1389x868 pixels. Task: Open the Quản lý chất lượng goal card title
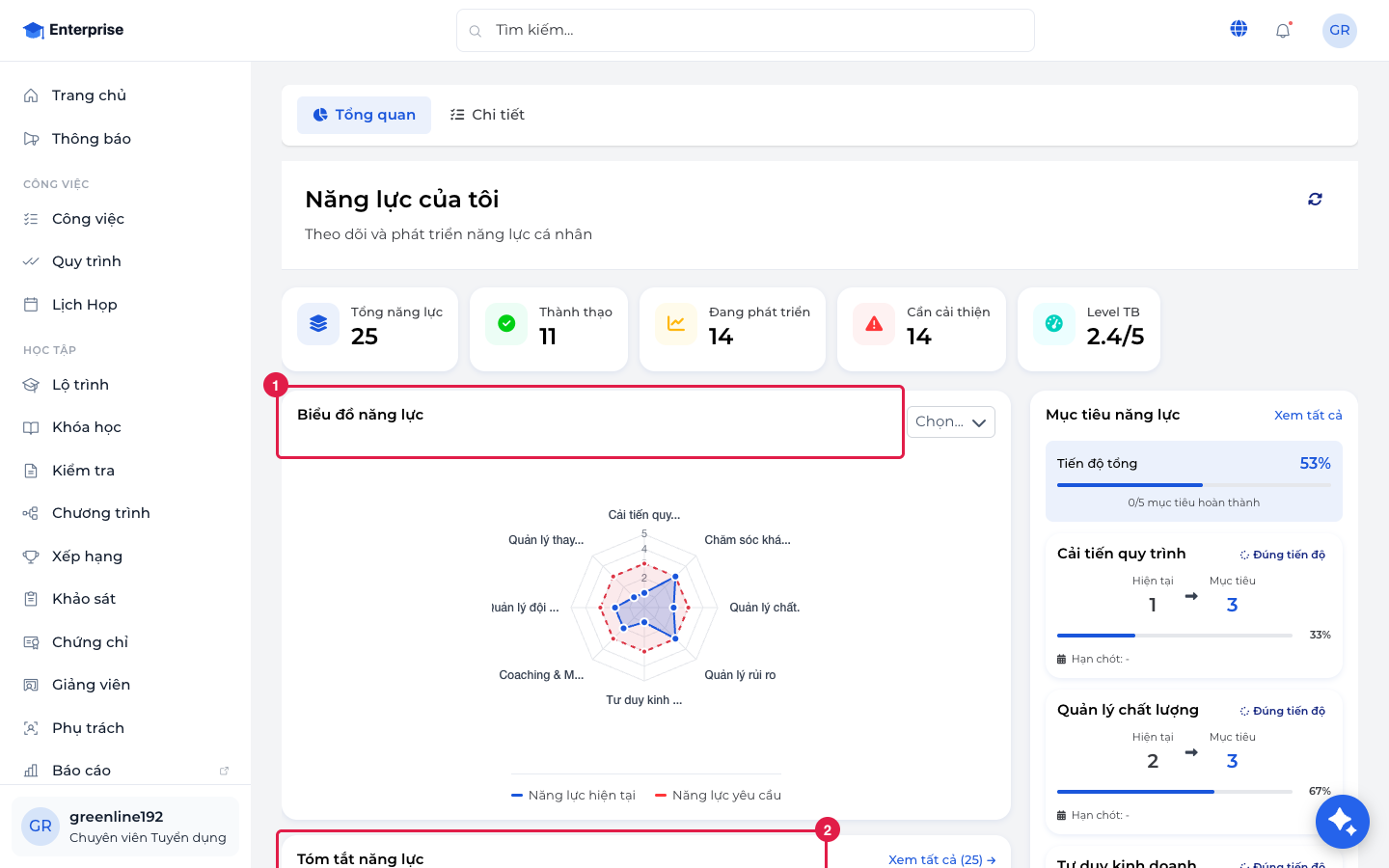click(x=1128, y=710)
